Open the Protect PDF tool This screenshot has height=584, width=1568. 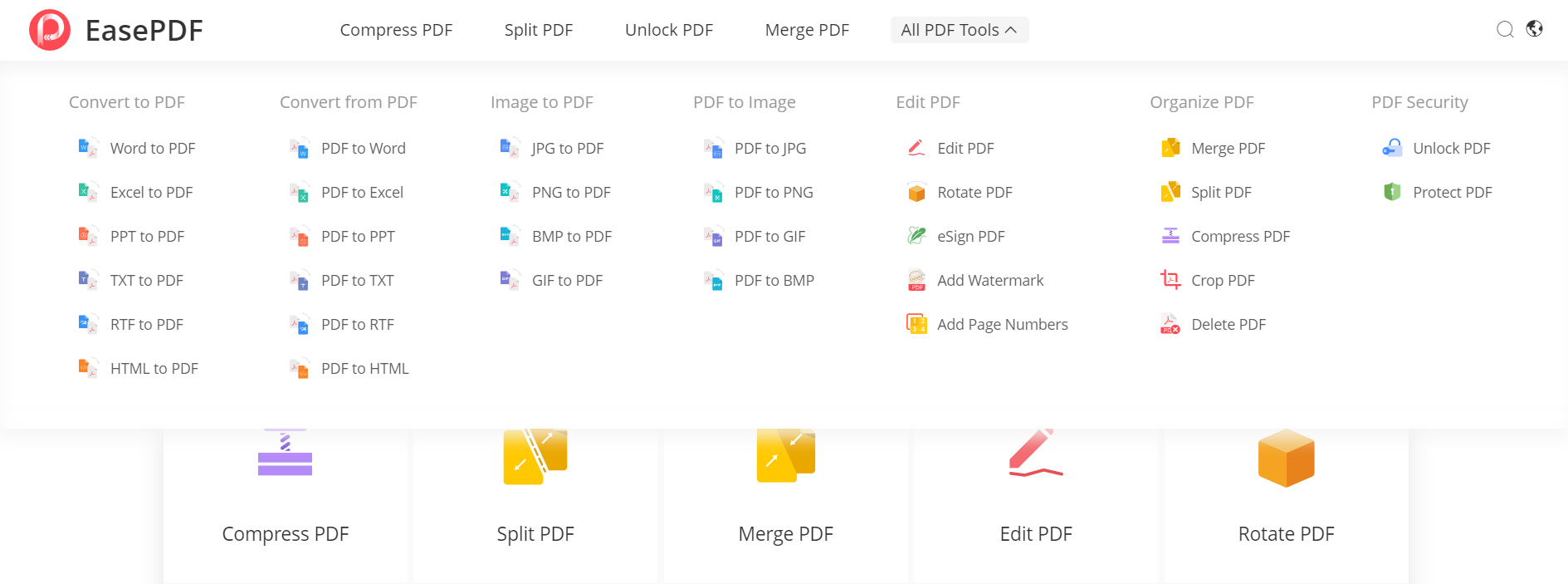1450,192
